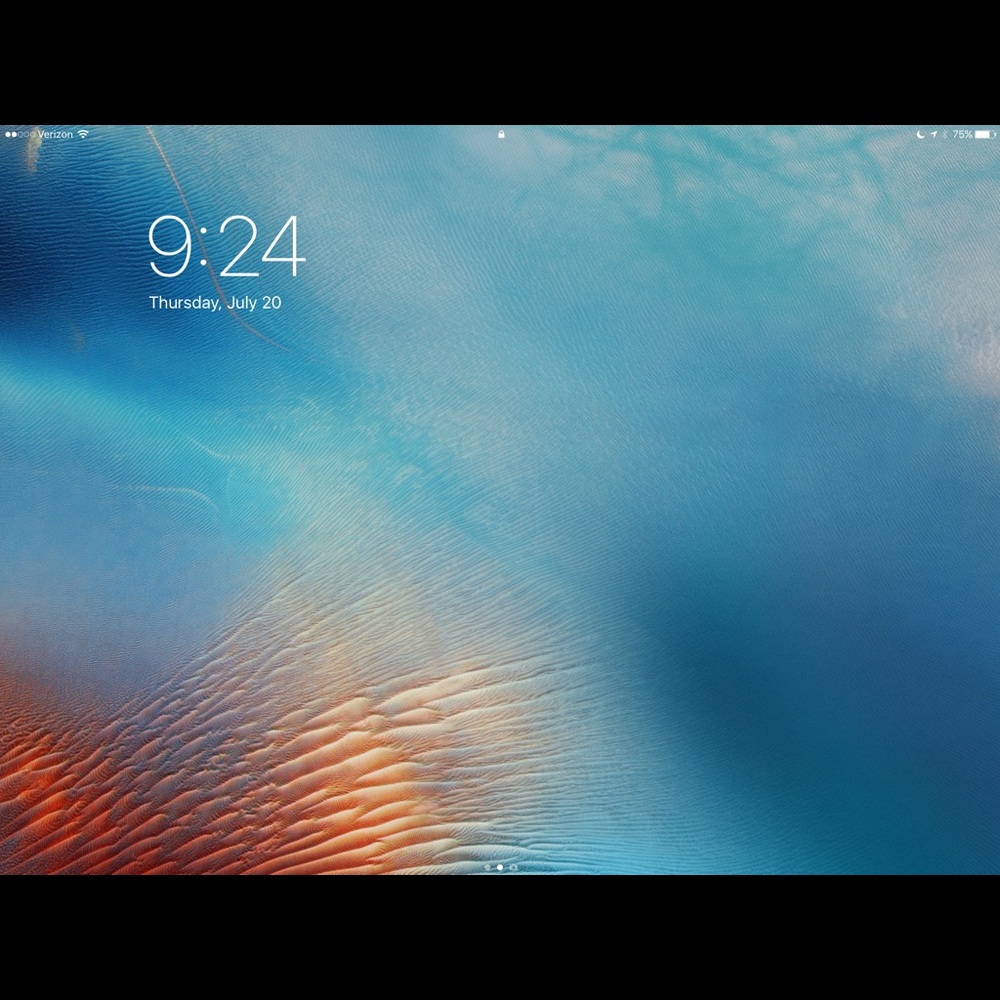This screenshot has width=1000, height=1000.
Task: Tap the 75% battery percentage text
Action: tap(962, 134)
